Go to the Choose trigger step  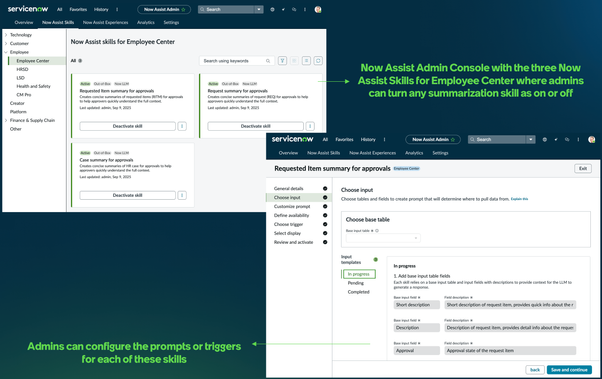click(288, 224)
